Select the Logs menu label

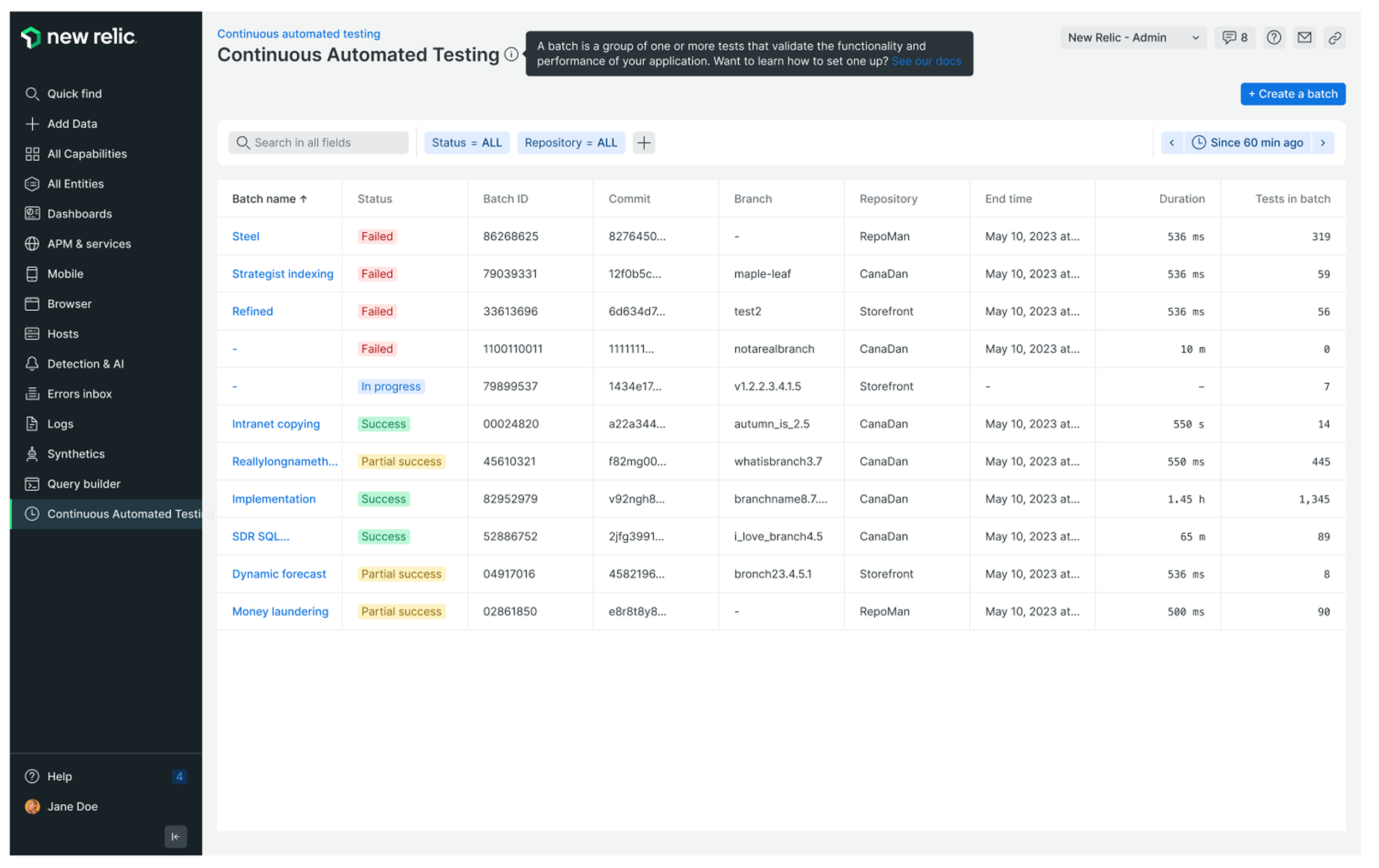(x=60, y=424)
